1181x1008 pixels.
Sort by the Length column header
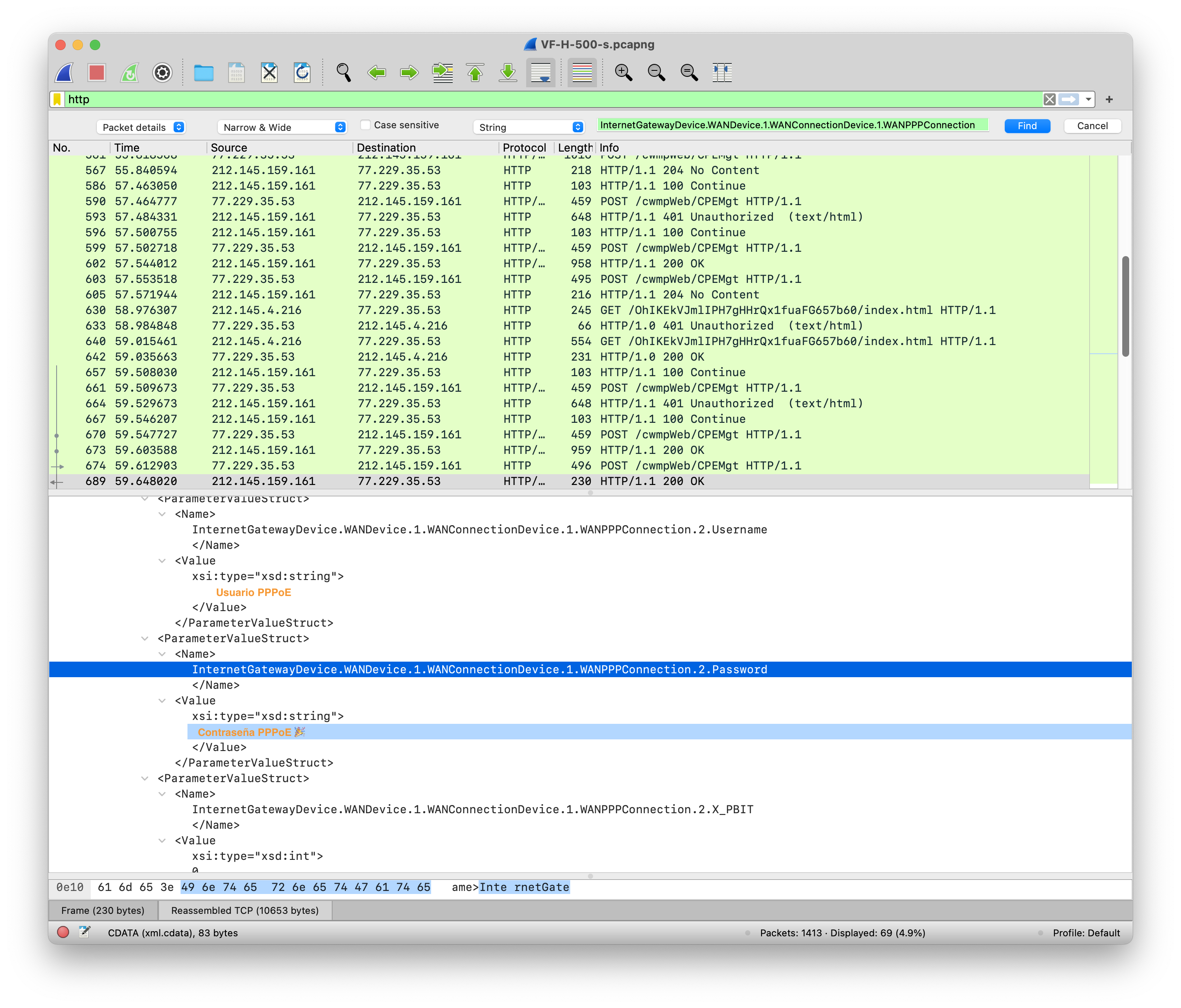pos(575,148)
